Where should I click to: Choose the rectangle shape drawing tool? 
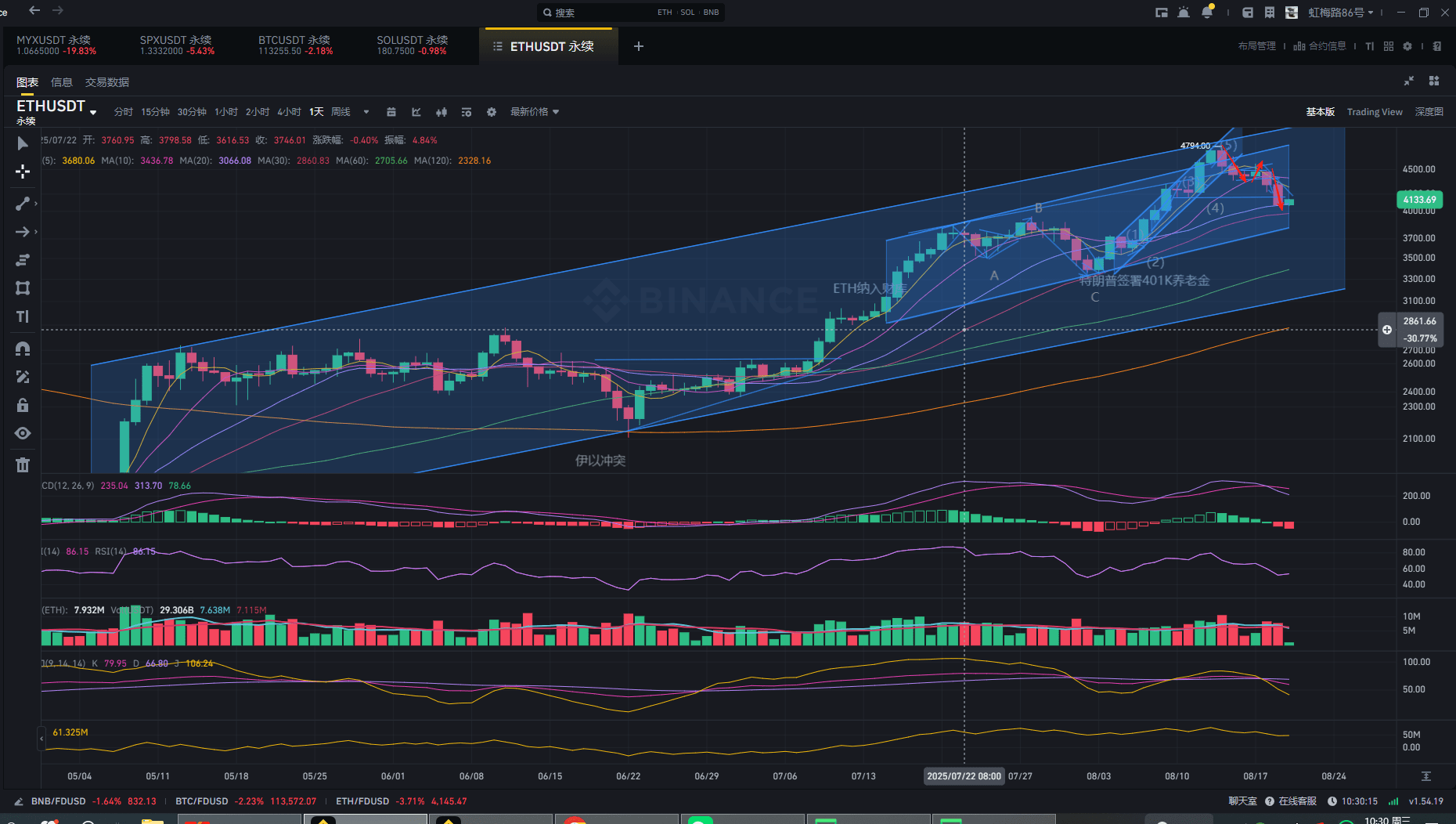tap(23, 288)
